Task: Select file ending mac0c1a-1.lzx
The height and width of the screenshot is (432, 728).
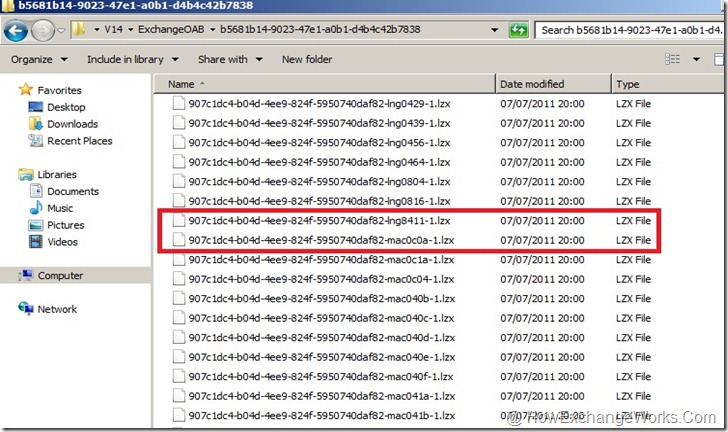Action: tap(321, 260)
